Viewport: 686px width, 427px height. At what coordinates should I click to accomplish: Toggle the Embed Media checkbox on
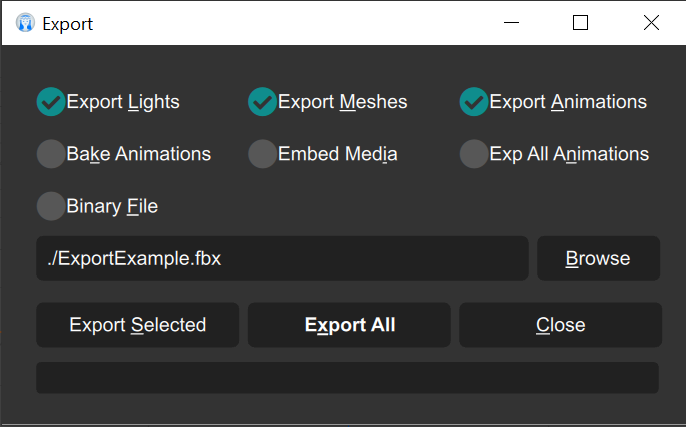(262, 154)
